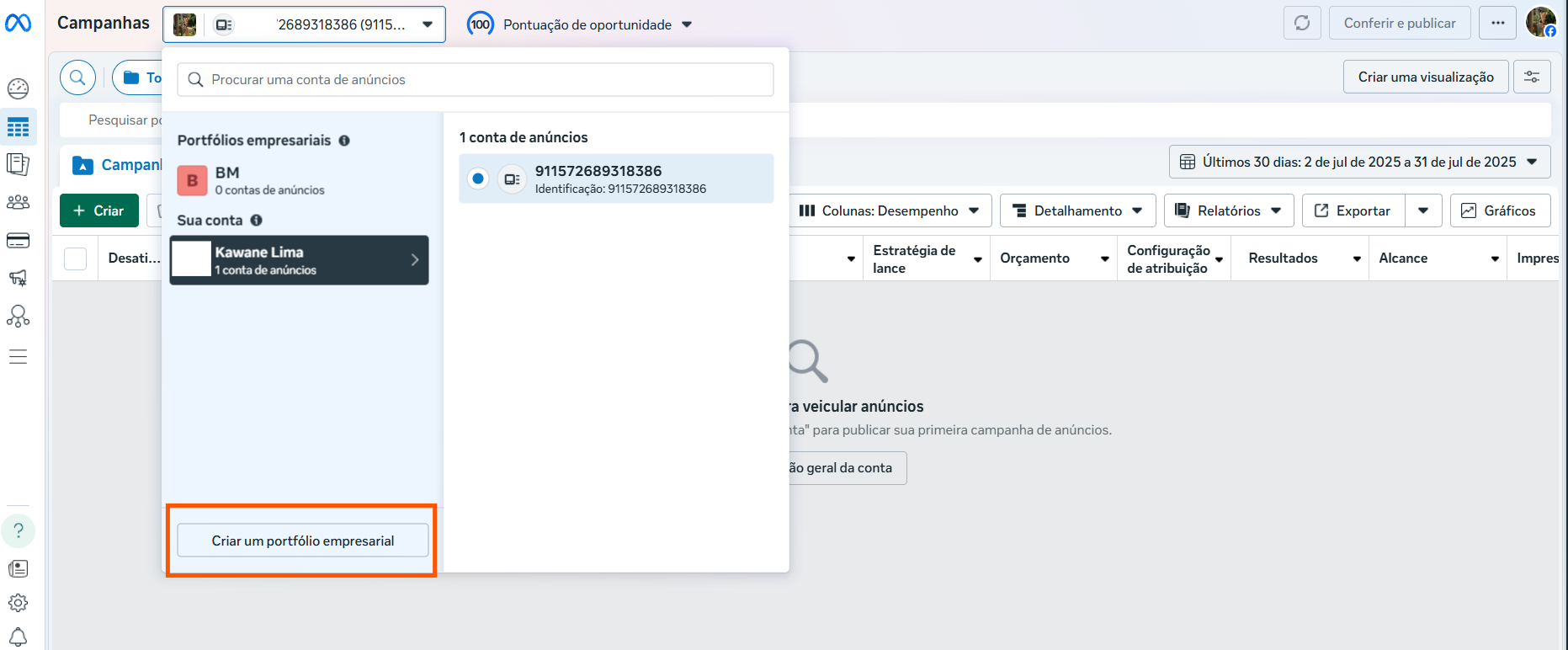Image resolution: width=1568 pixels, height=650 pixels.
Task: Click the 100 opportunity score circle
Action: (x=481, y=24)
